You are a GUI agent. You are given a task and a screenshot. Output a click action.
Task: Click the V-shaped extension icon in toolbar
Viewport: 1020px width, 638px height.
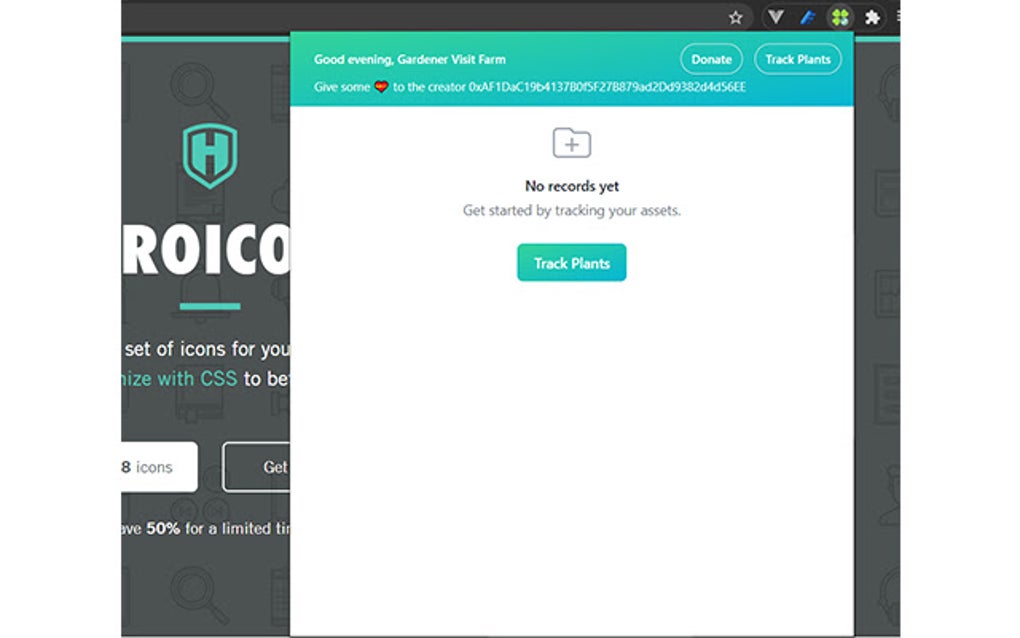(x=775, y=17)
